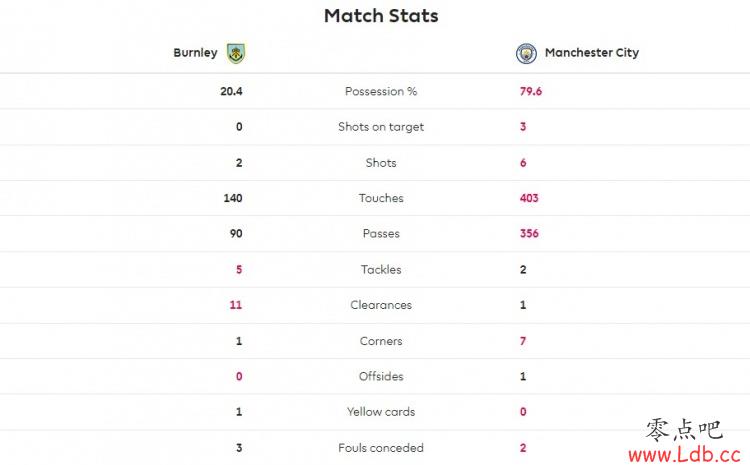Viewport: 750px width, 465px height.
Task: Click the Burnley club crest icon
Action: click(236, 53)
